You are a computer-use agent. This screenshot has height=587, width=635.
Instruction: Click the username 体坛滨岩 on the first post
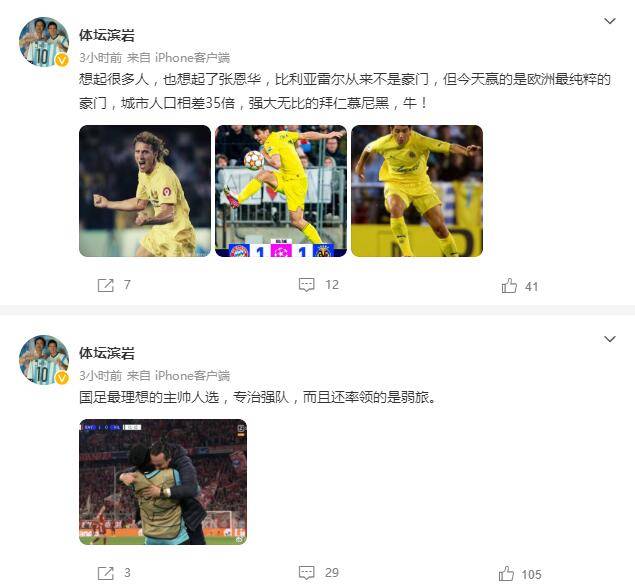(x=107, y=35)
